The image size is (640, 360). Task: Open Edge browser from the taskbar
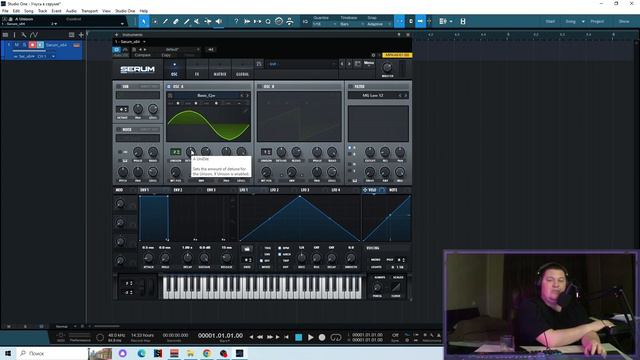pos(142,353)
